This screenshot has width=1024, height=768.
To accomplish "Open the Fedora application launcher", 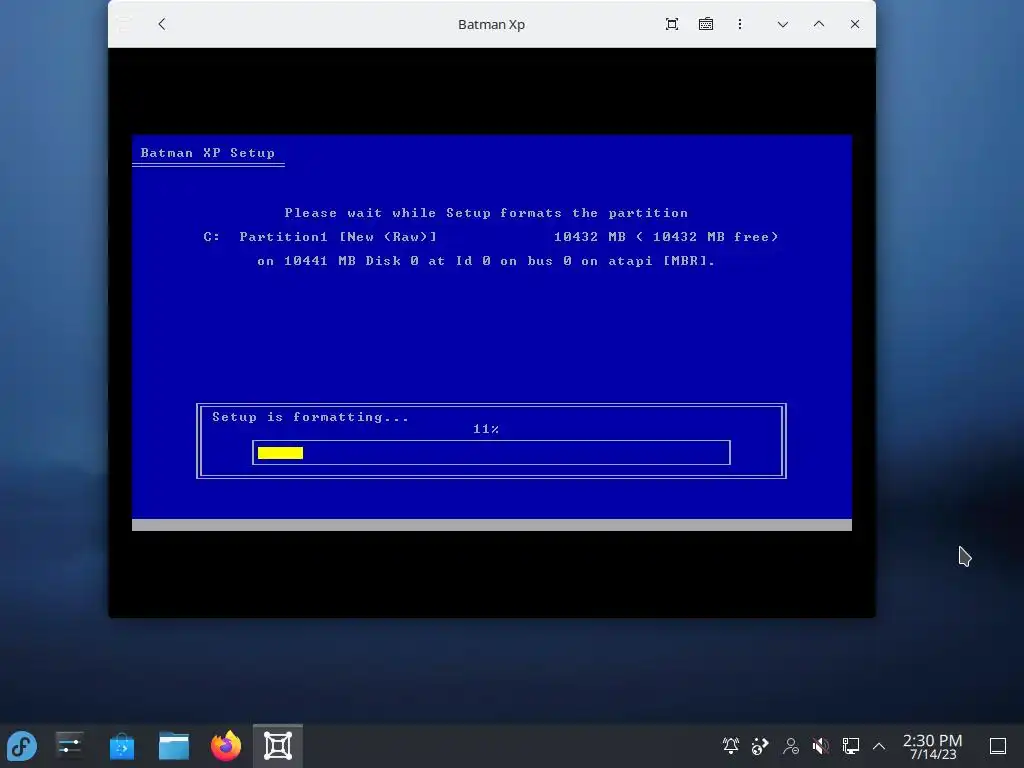I will (x=22, y=746).
